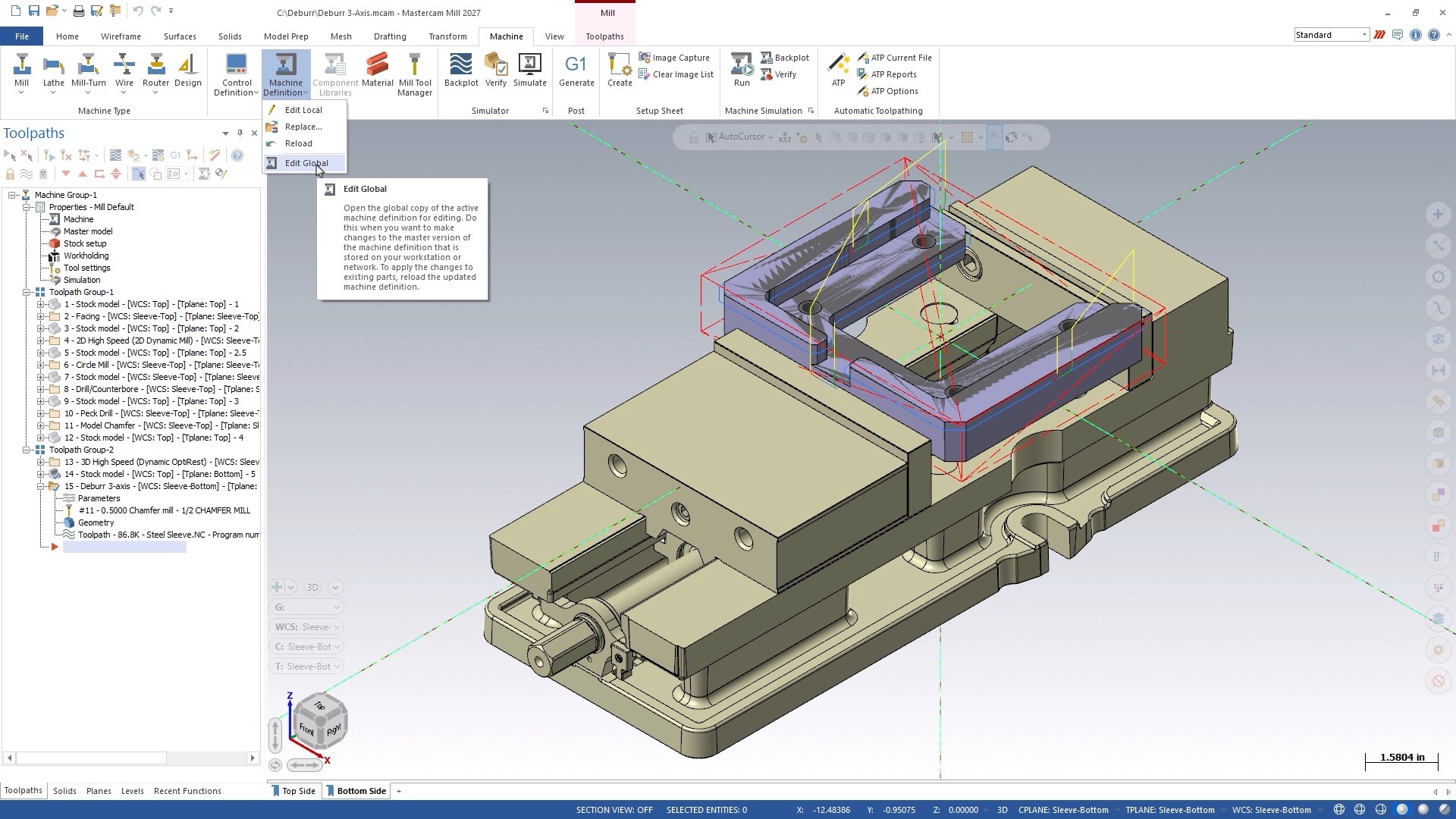This screenshot has width=1456, height=819.
Task: Collapse operation 15 - Deburr 3-axis node
Action: [x=40, y=486]
